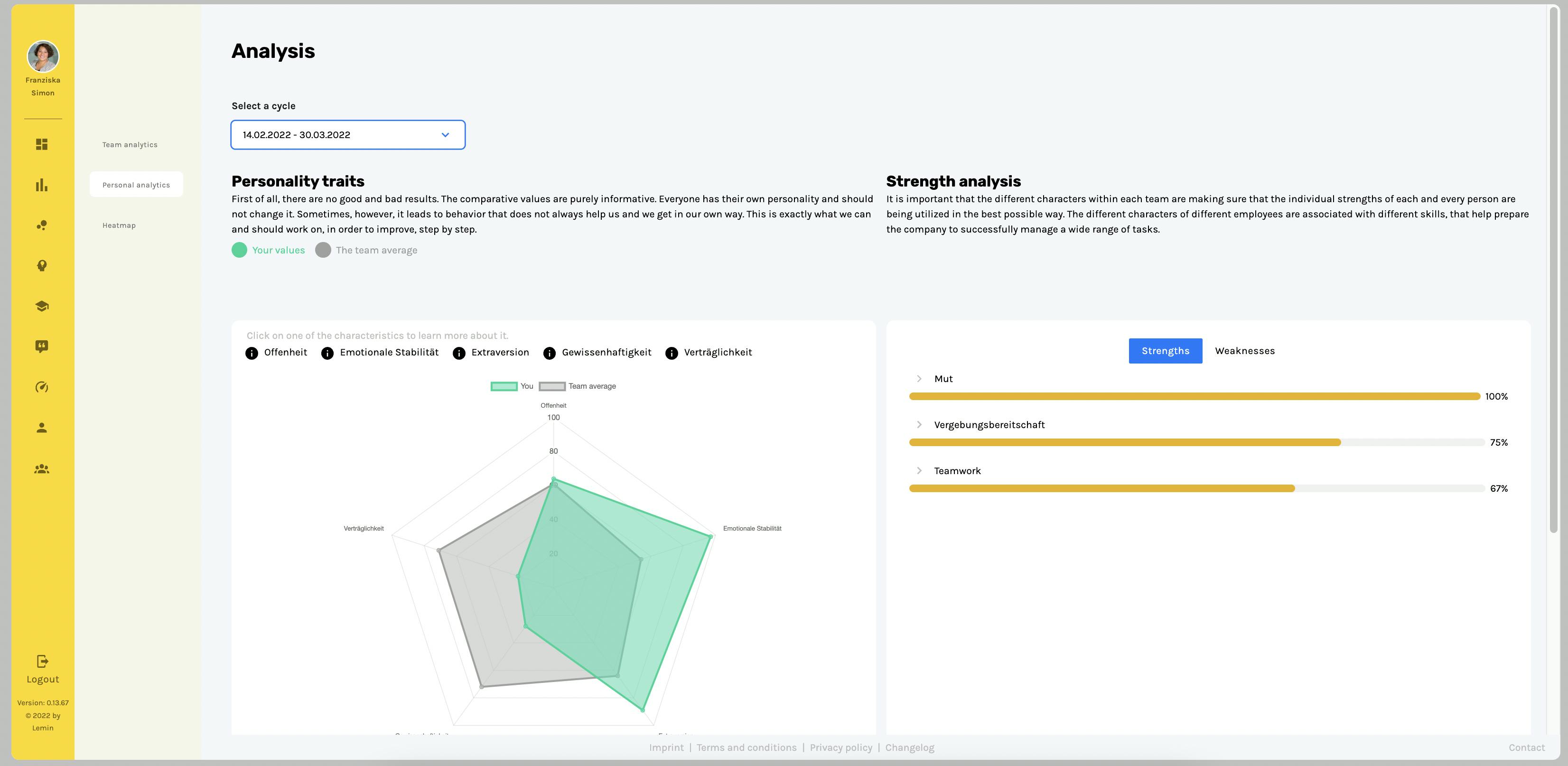Toggle the 'You' dataset in chart legend
Image resolution: width=1568 pixels, height=766 pixels.
[512, 386]
